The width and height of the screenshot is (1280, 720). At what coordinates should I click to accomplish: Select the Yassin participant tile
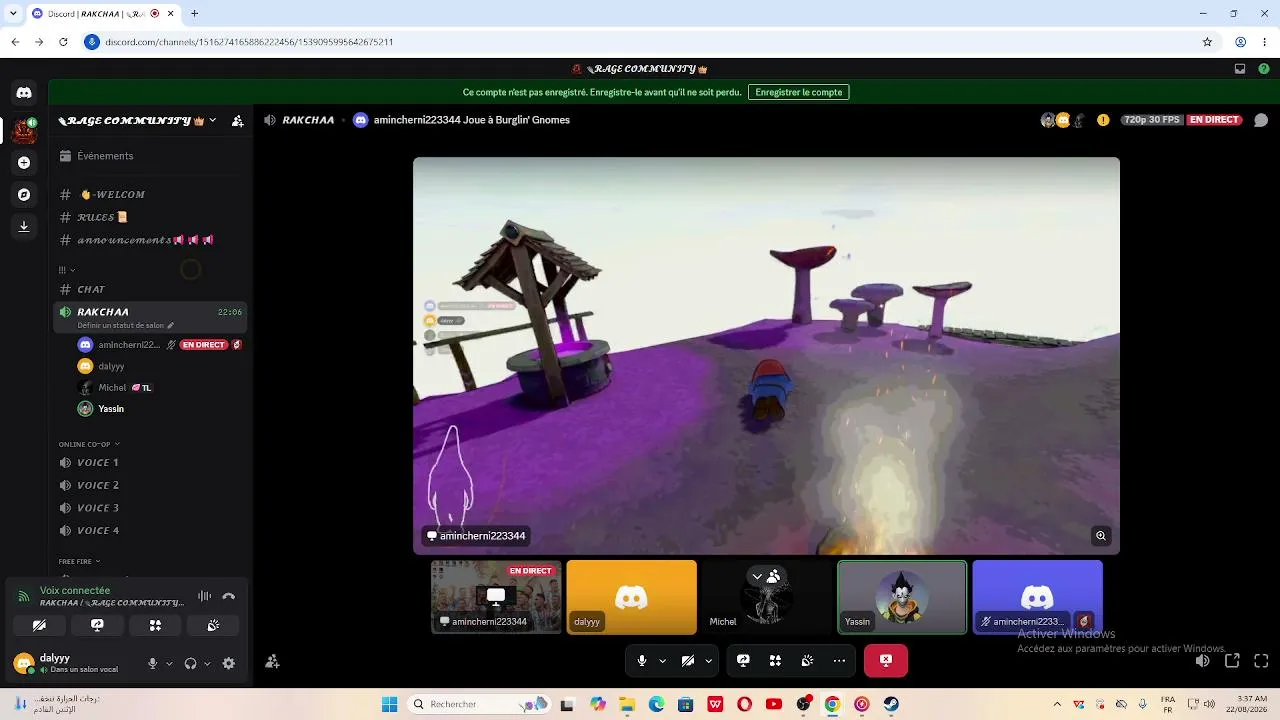[x=902, y=597]
